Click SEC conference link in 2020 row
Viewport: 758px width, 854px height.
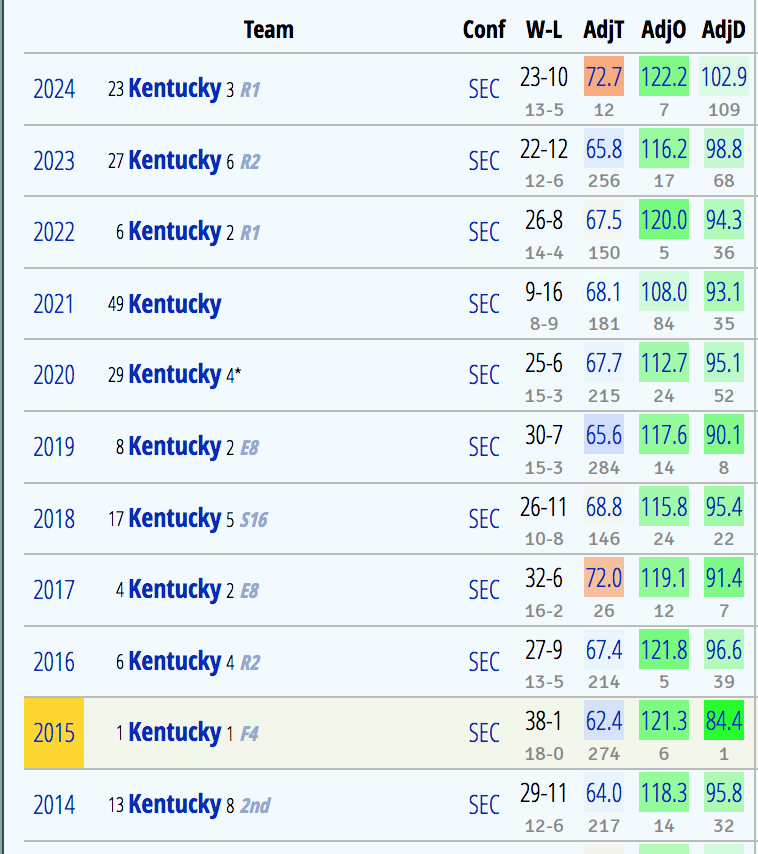coord(484,375)
